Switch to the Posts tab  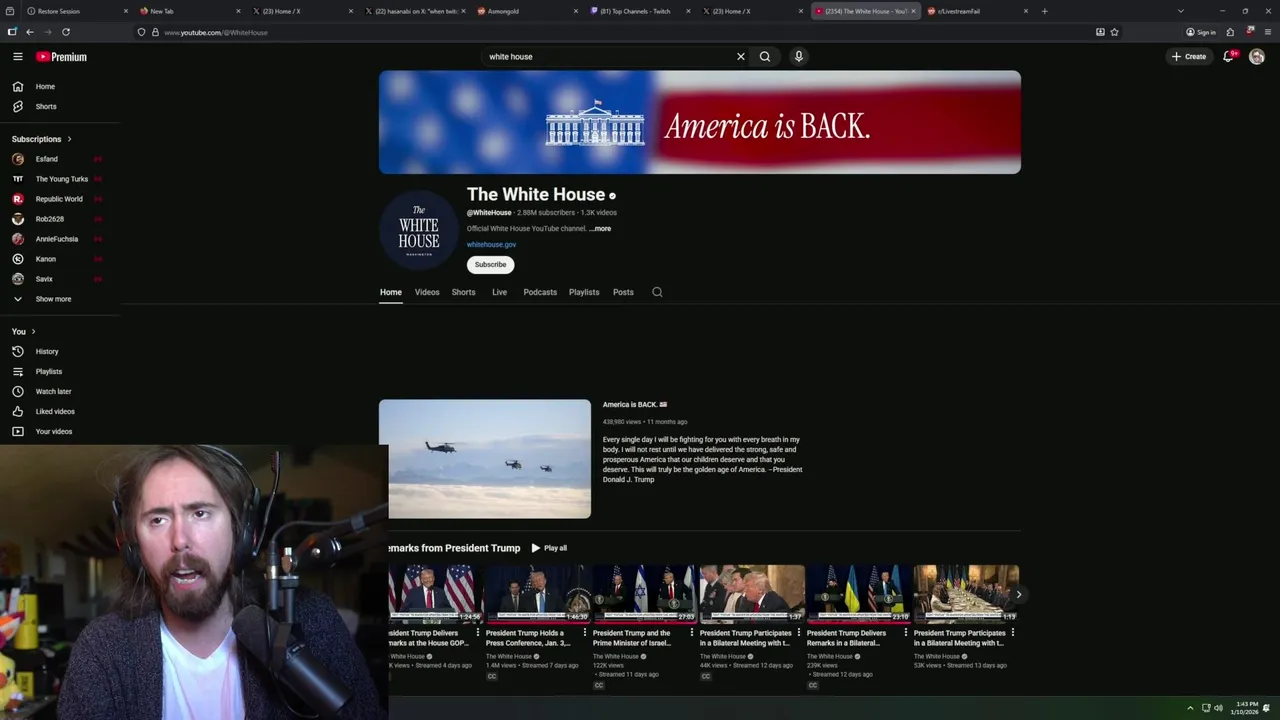tap(623, 292)
